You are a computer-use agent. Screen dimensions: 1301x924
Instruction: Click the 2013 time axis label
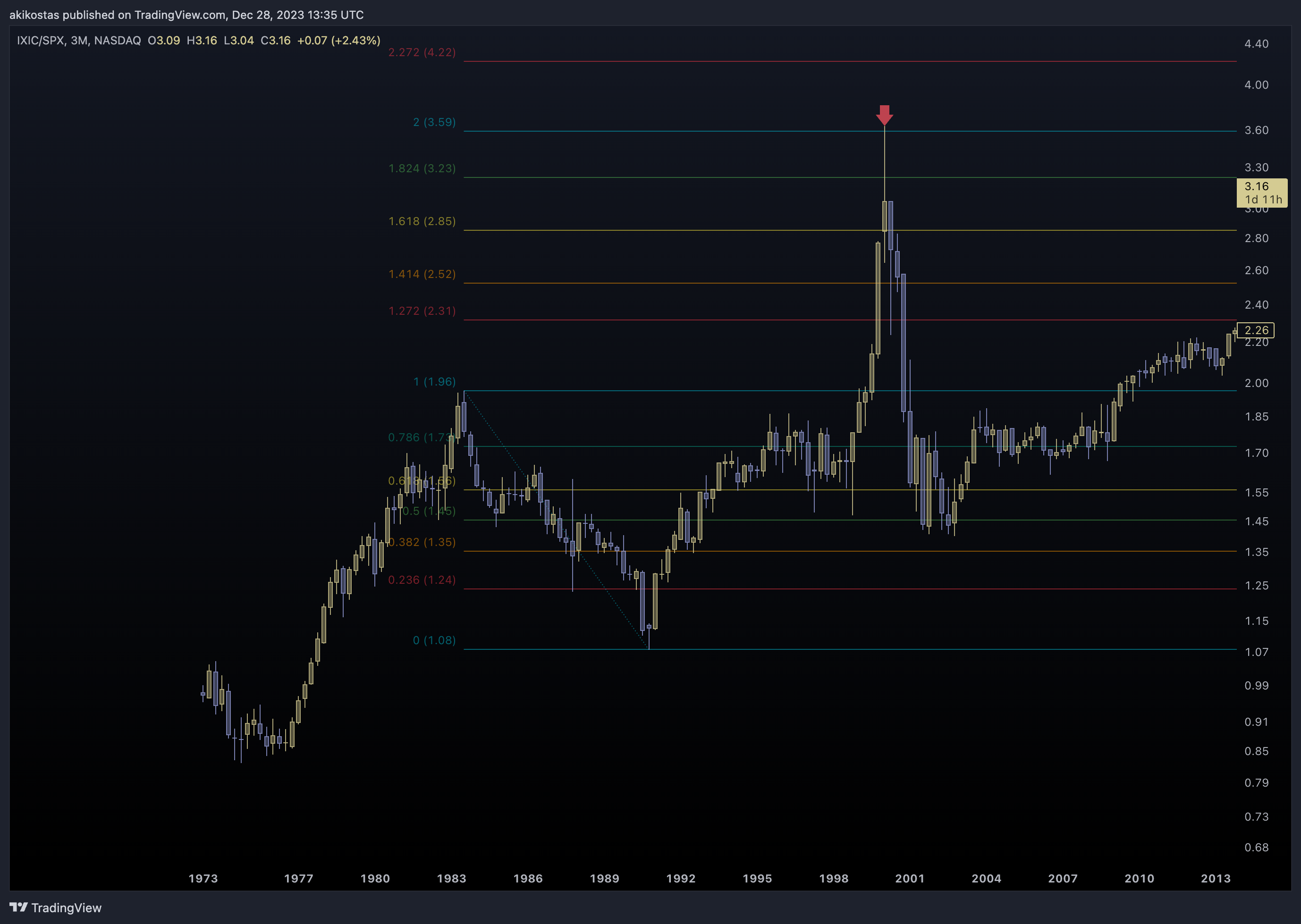coord(1216,879)
